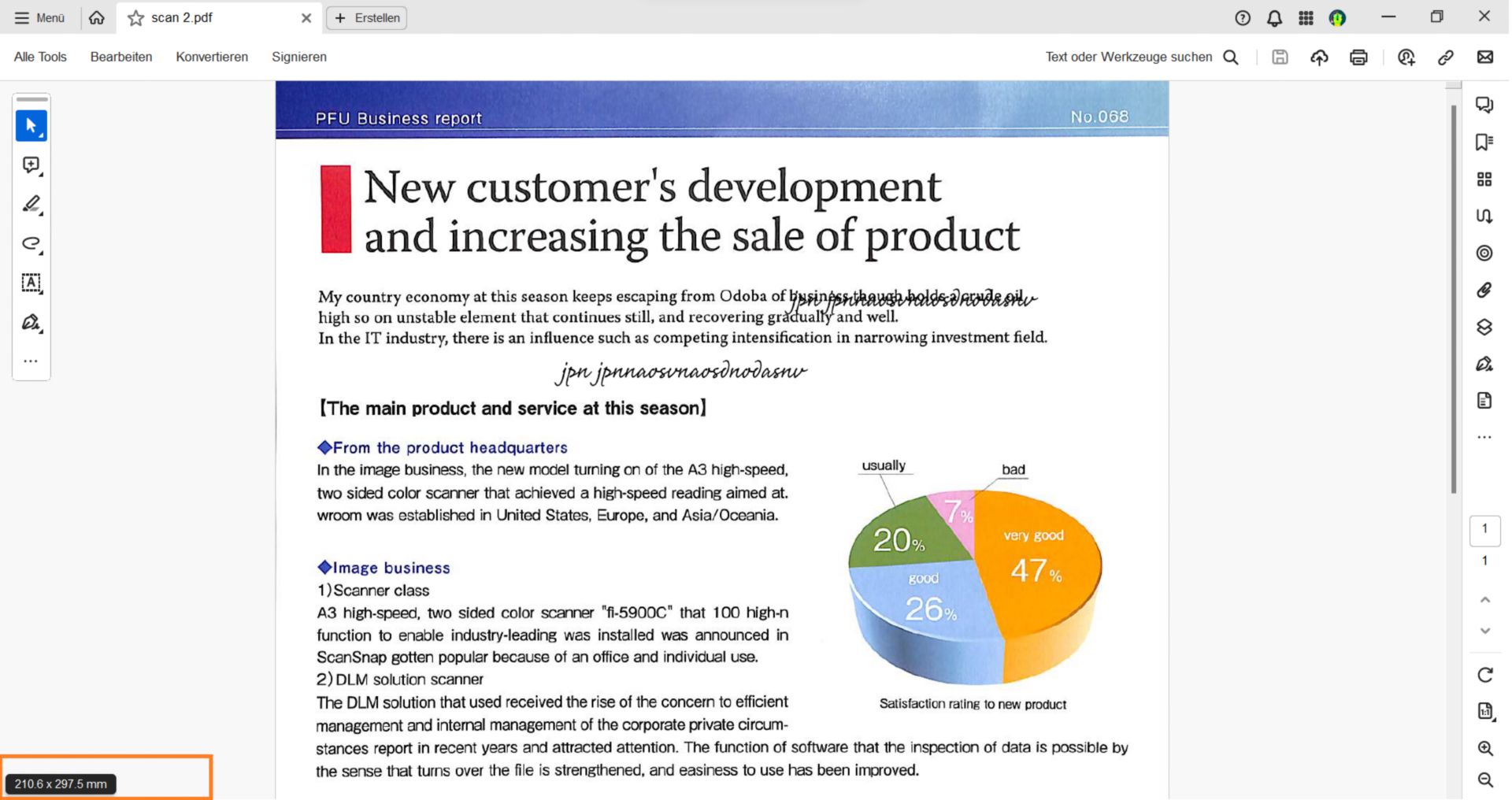1512x800 pixels.
Task: Zoom out with magnifier minus
Action: [x=1485, y=780]
